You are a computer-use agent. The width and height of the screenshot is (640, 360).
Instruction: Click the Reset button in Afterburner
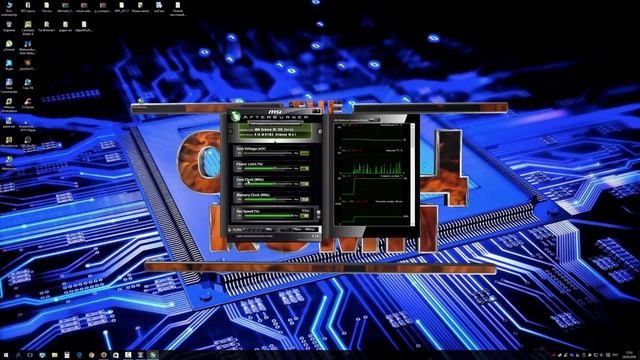click(x=297, y=229)
